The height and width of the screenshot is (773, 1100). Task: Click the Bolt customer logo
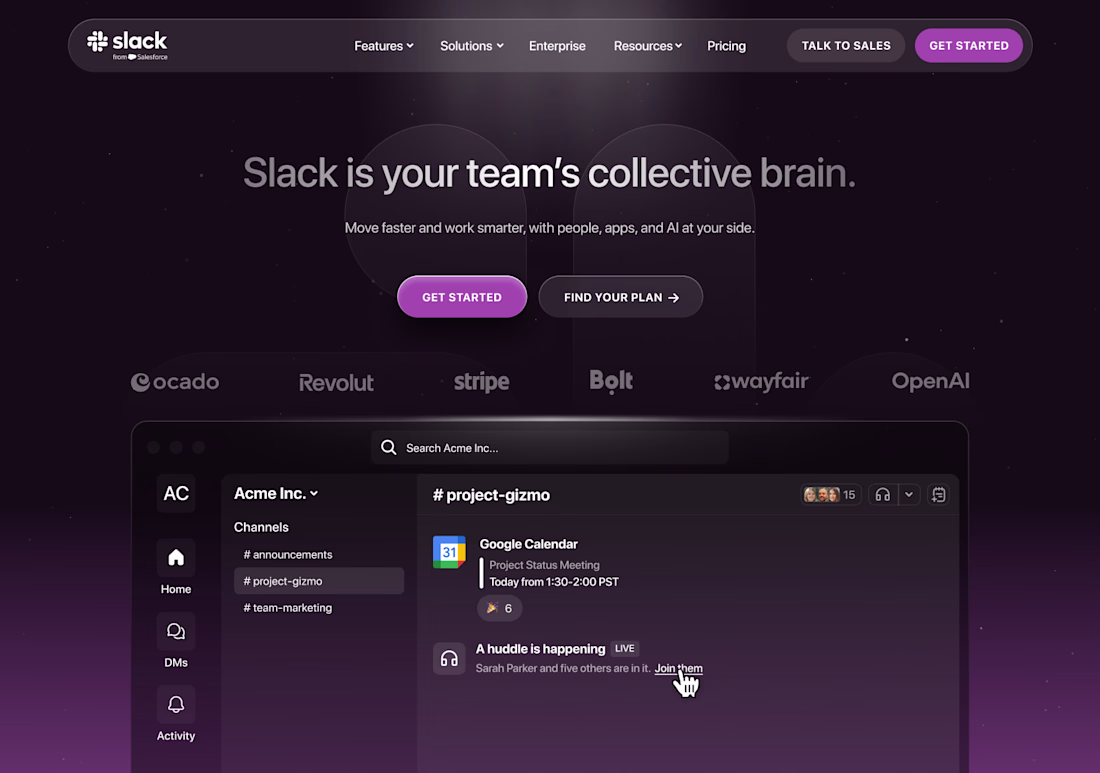[x=611, y=381]
